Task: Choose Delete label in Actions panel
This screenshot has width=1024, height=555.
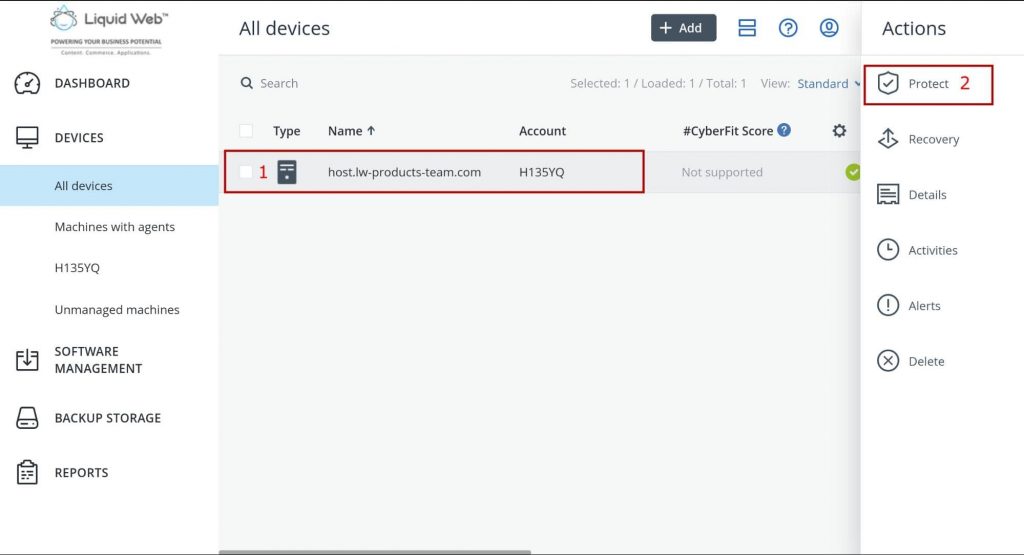Action: point(926,361)
